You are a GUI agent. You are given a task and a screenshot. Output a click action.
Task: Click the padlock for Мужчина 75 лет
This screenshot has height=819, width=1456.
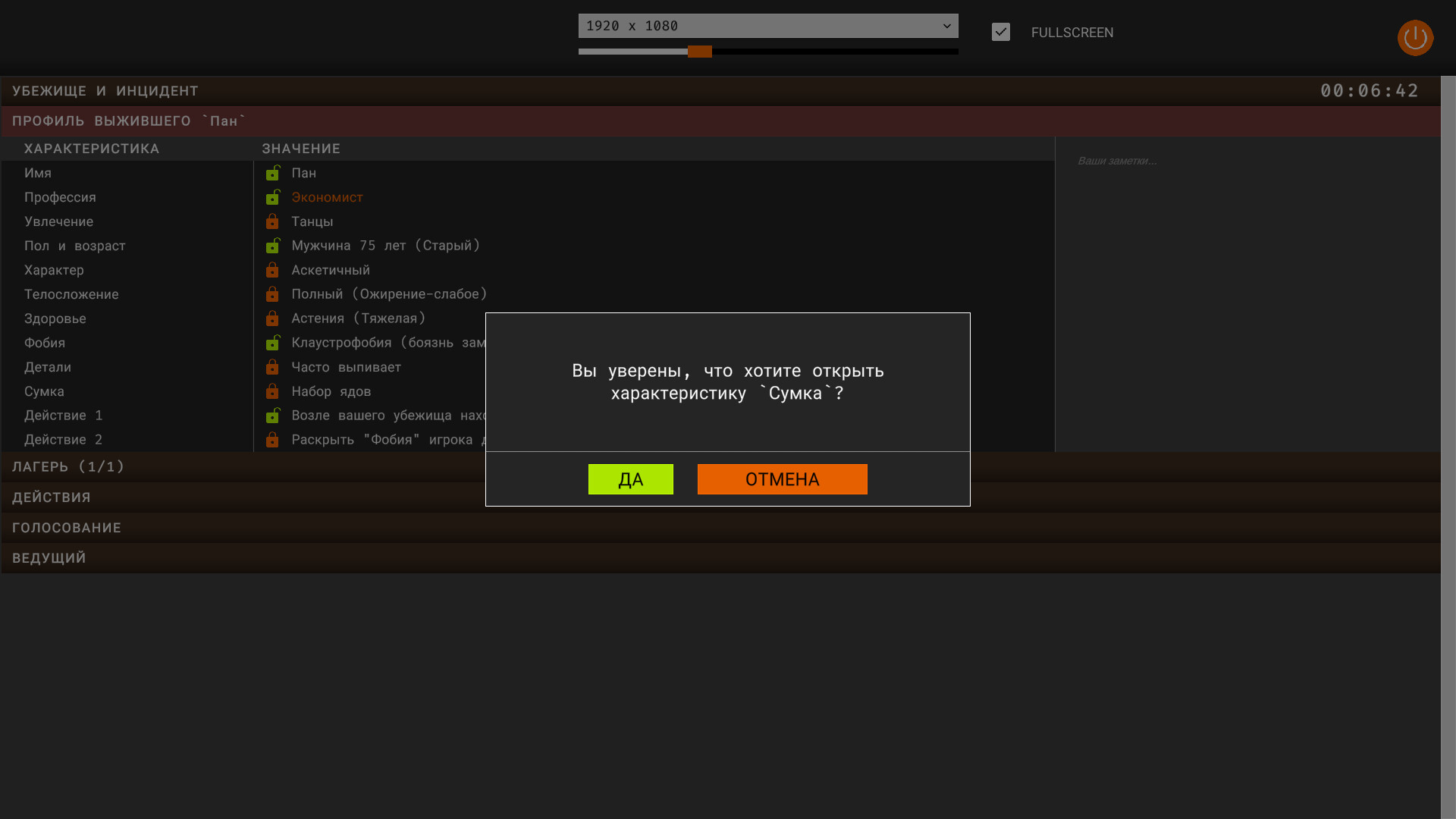pyautogui.click(x=273, y=246)
